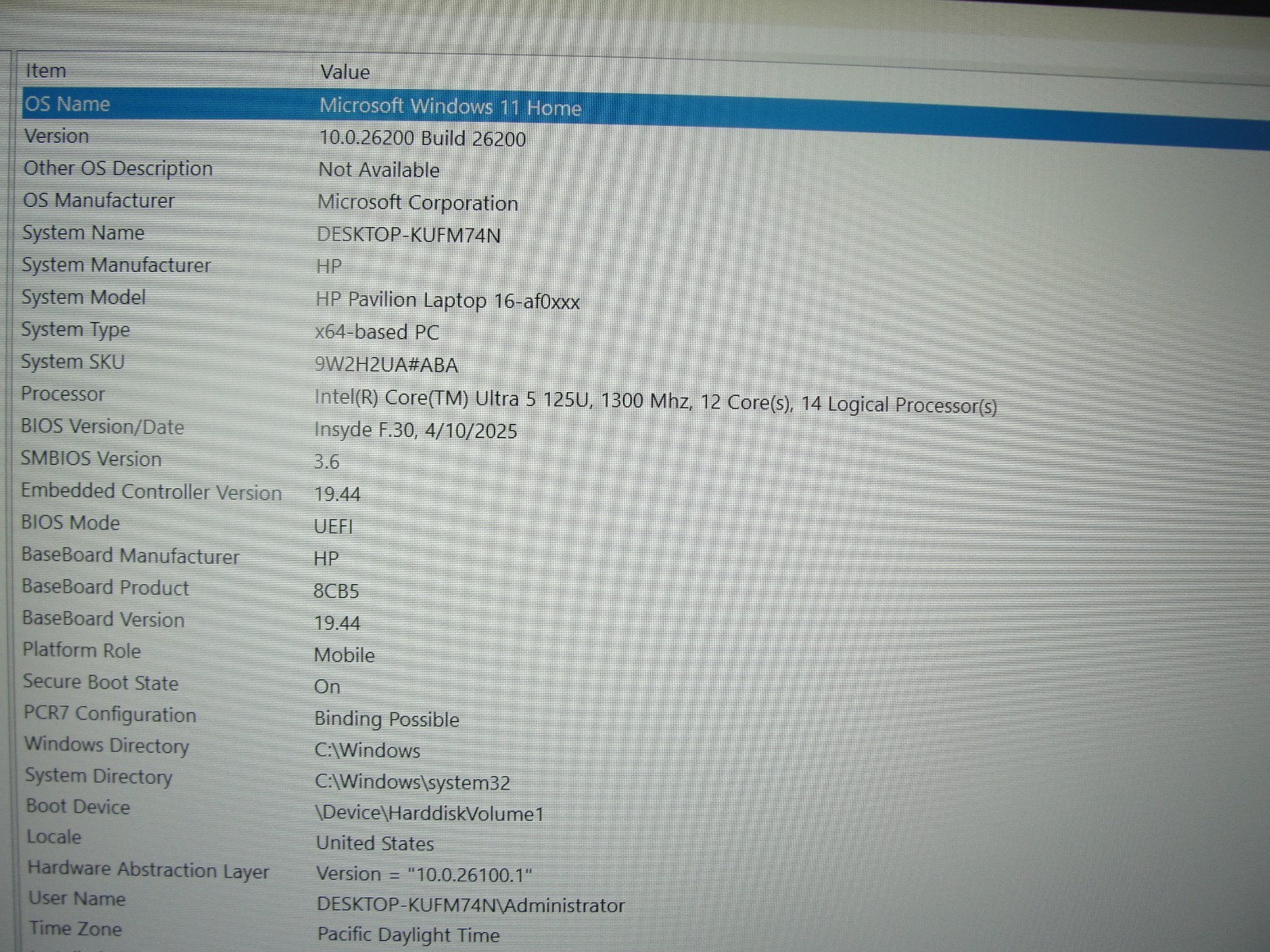Click the HP Pavilion Laptop 16-af0xxx value
The image size is (1270, 952).
pyautogui.click(x=448, y=301)
